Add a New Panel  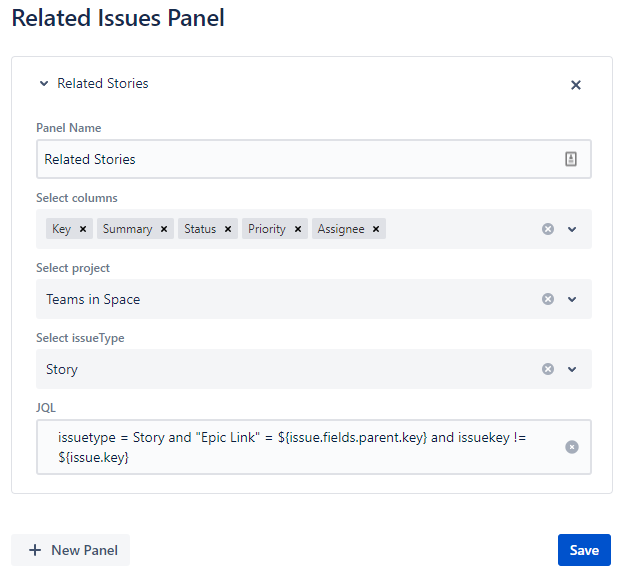click(x=71, y=550)
